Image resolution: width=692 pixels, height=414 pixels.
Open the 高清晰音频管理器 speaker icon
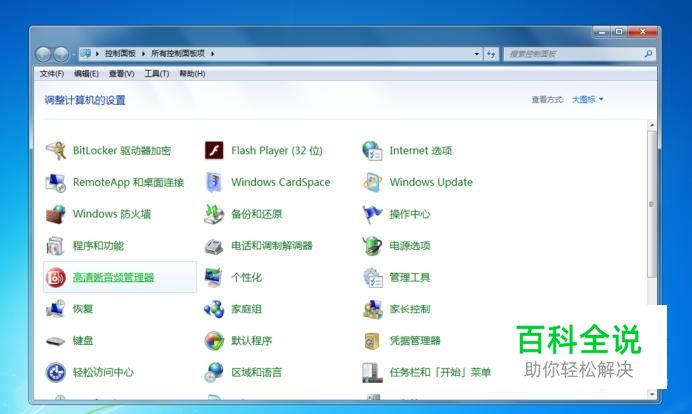56,278
